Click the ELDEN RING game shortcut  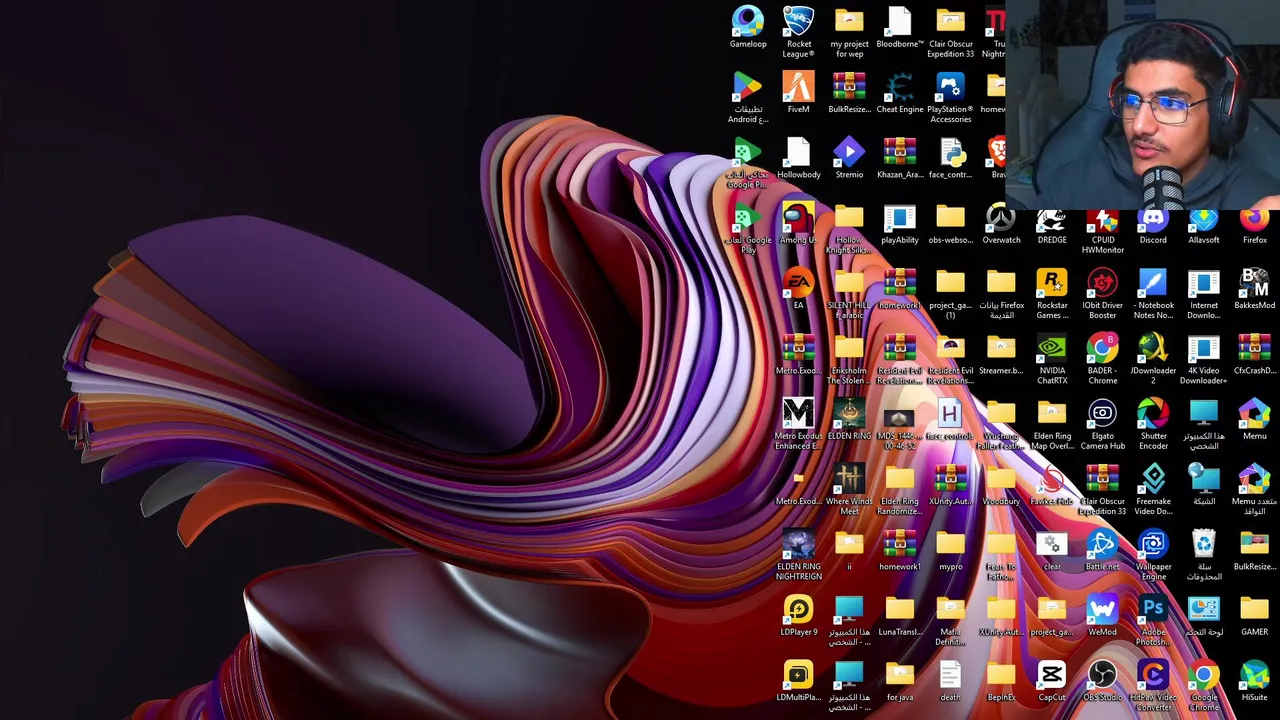point(849,420)
